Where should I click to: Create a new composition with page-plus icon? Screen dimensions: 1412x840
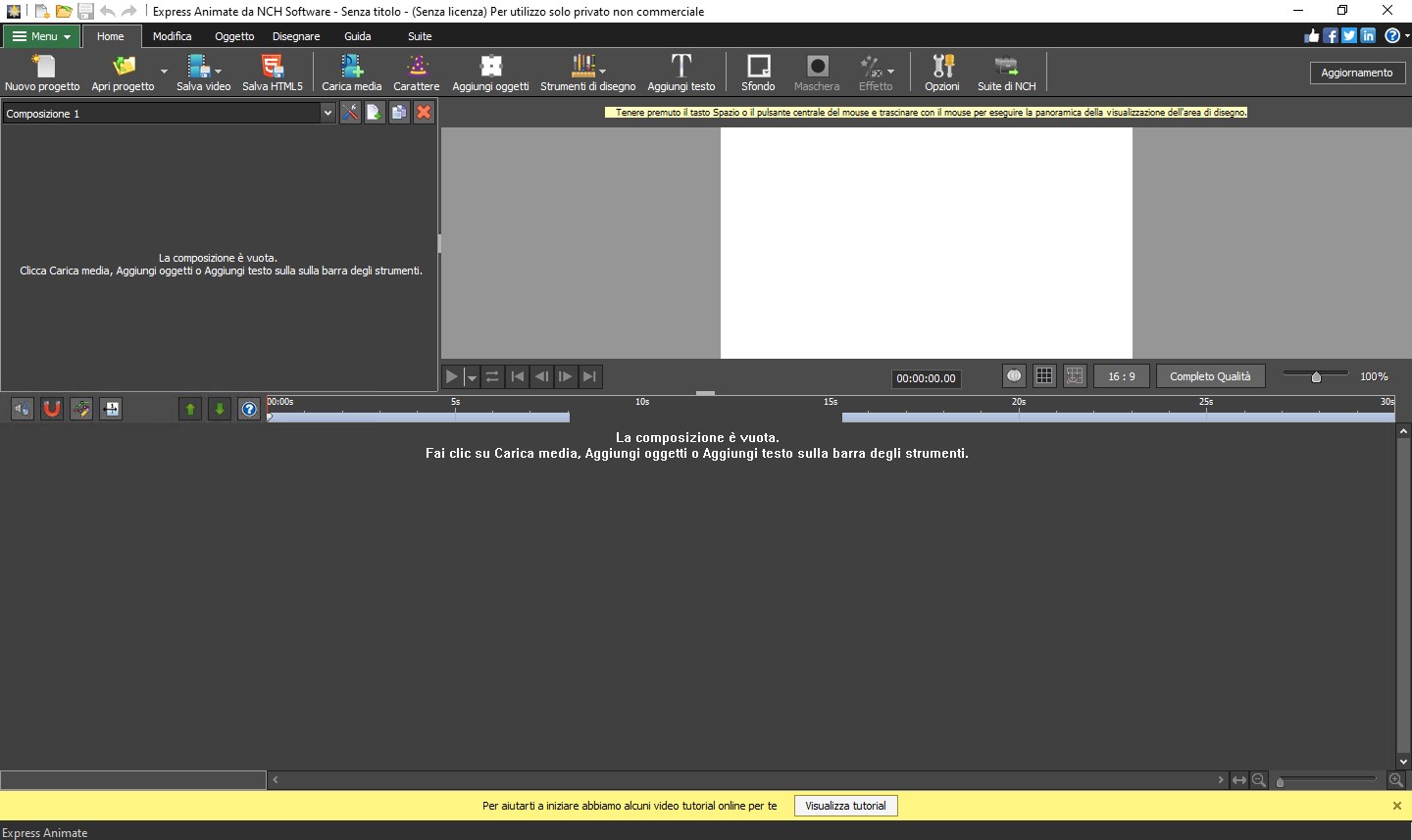pos(375,113)
